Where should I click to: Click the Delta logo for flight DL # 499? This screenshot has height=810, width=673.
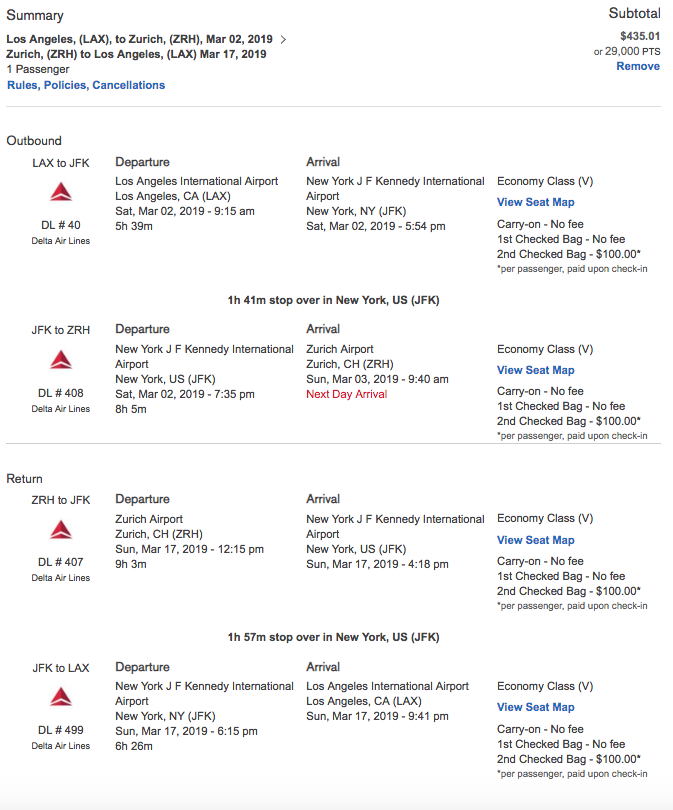pos(61,697)
